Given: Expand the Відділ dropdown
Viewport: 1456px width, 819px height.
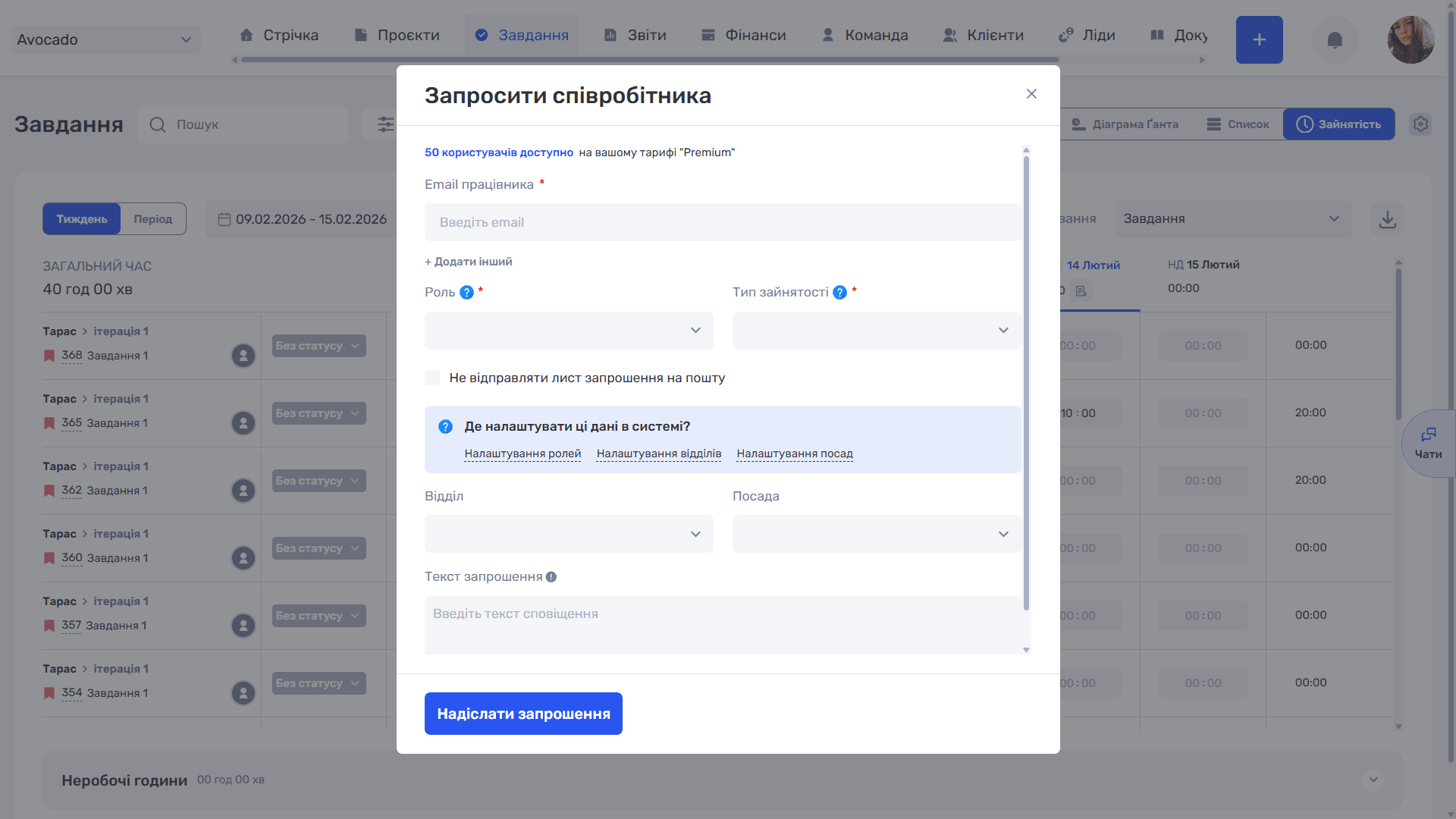Looking at the screenshot, I should coord(569,534).
